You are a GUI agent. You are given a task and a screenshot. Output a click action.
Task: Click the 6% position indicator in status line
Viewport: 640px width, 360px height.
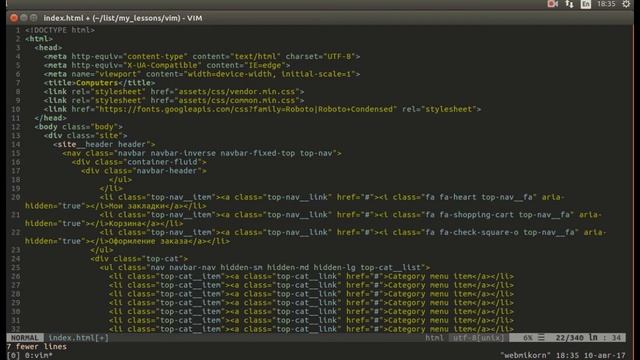[527, 338]
